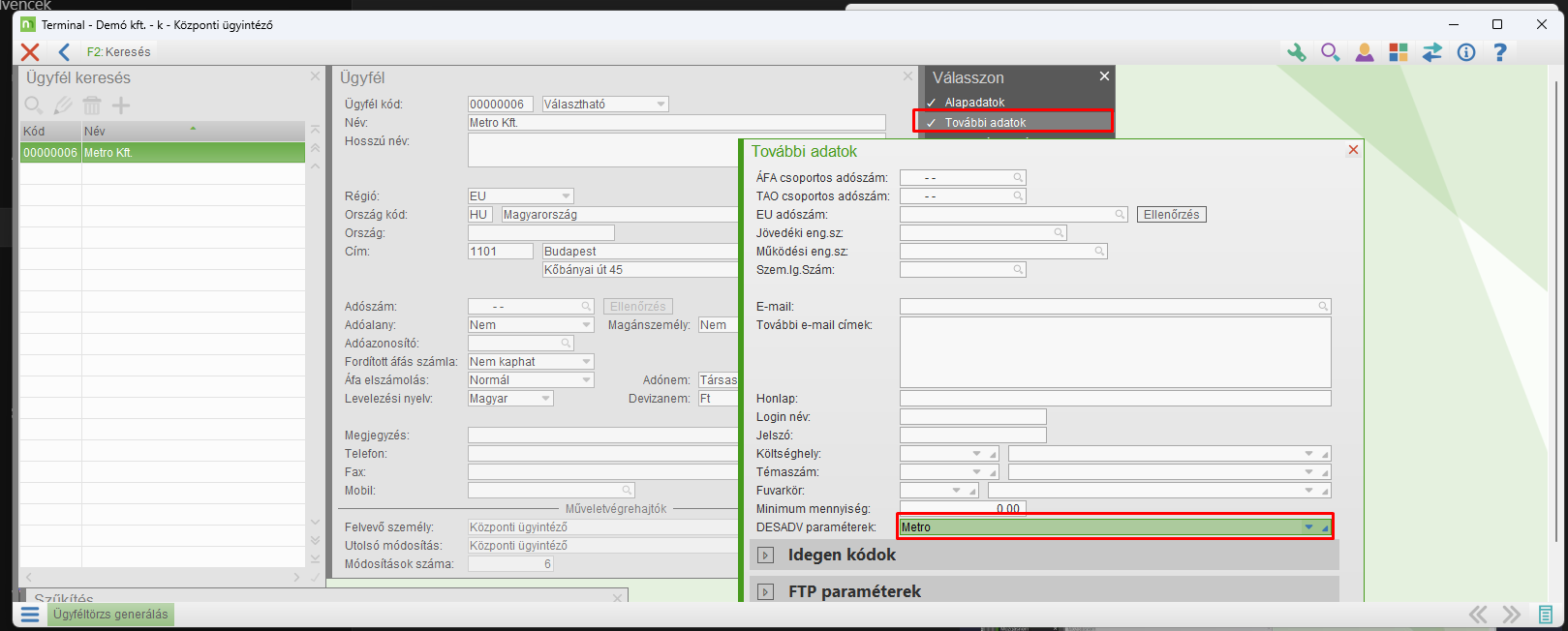Select customer row 00000006
The height and width of the screenshot is (631, 1568).
pos(163,153)
